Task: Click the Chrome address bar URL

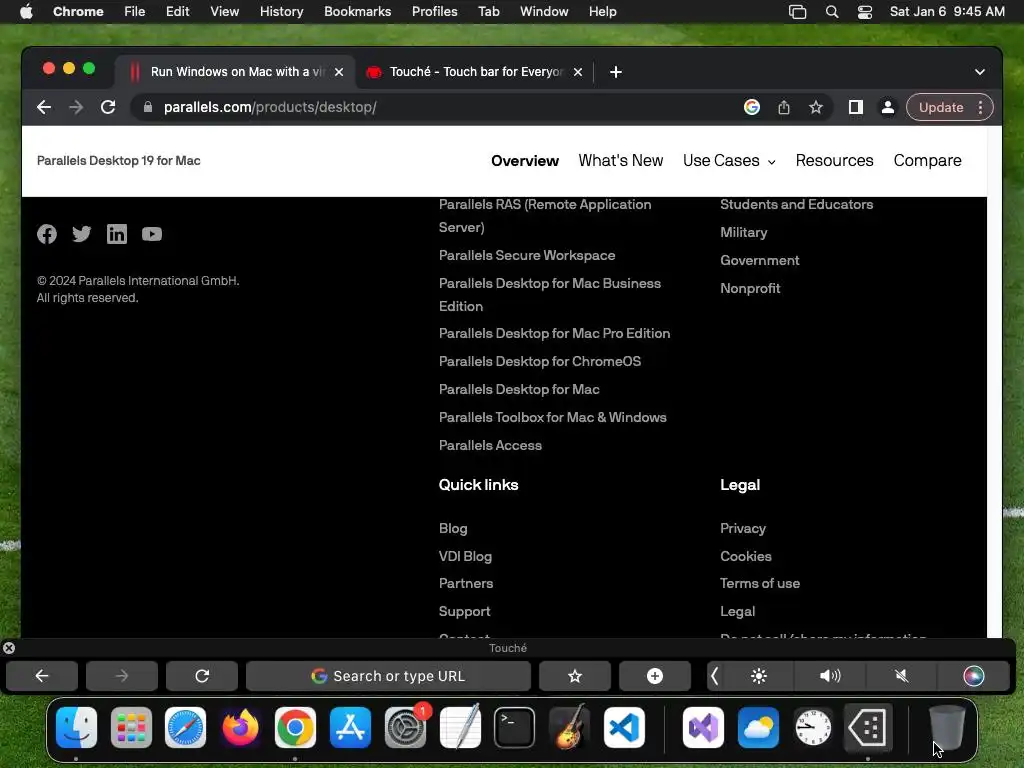Action: [x=270, y=107]
